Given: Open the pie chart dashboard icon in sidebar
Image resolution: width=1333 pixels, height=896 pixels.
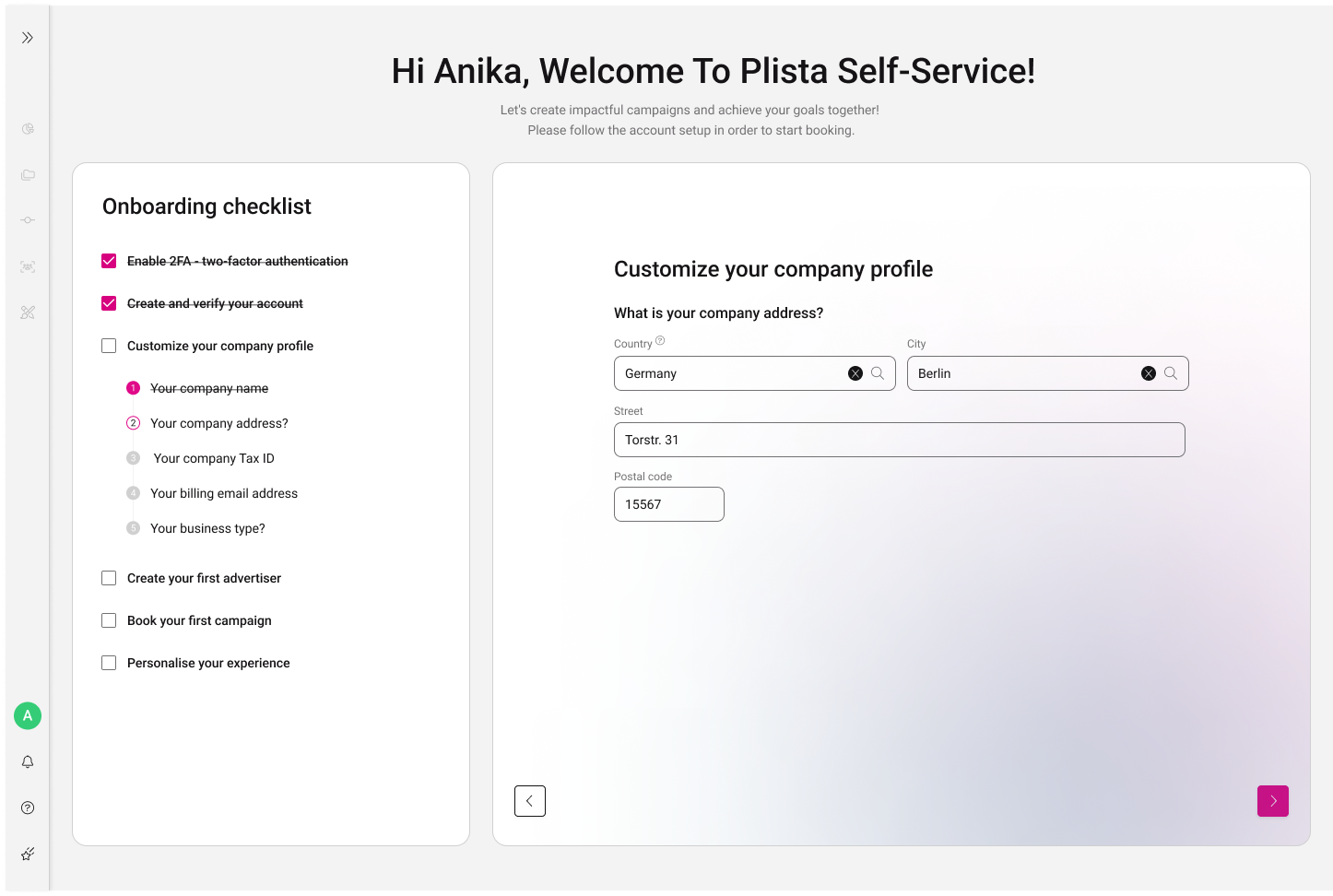Looking at the screenshot, I should tap(28, 129).
